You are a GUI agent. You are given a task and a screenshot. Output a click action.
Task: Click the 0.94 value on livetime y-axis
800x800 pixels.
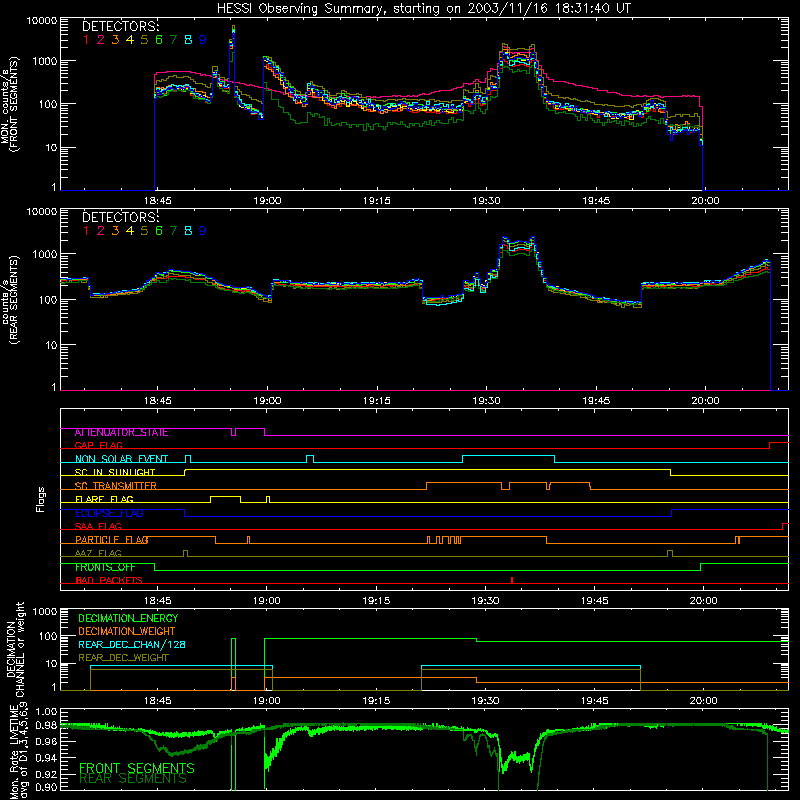coord(47,757)
